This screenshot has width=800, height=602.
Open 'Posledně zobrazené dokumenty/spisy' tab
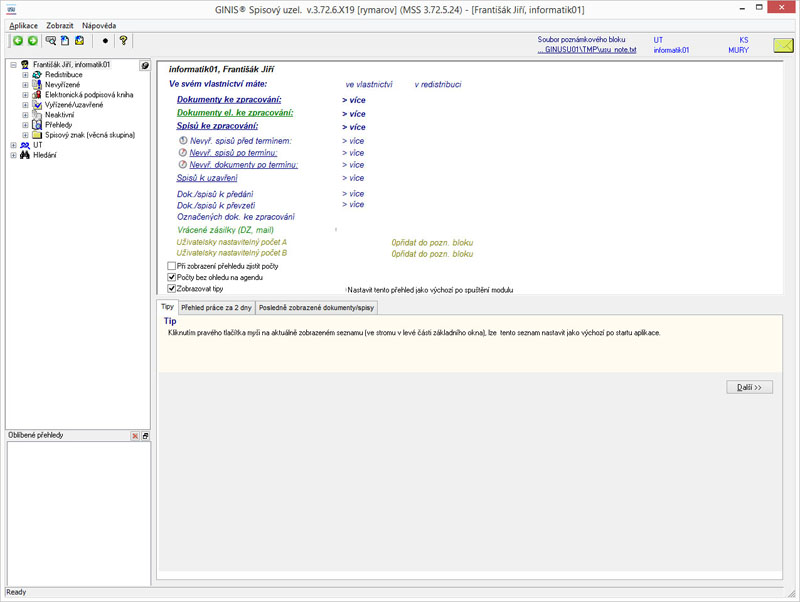pos(316,308)
